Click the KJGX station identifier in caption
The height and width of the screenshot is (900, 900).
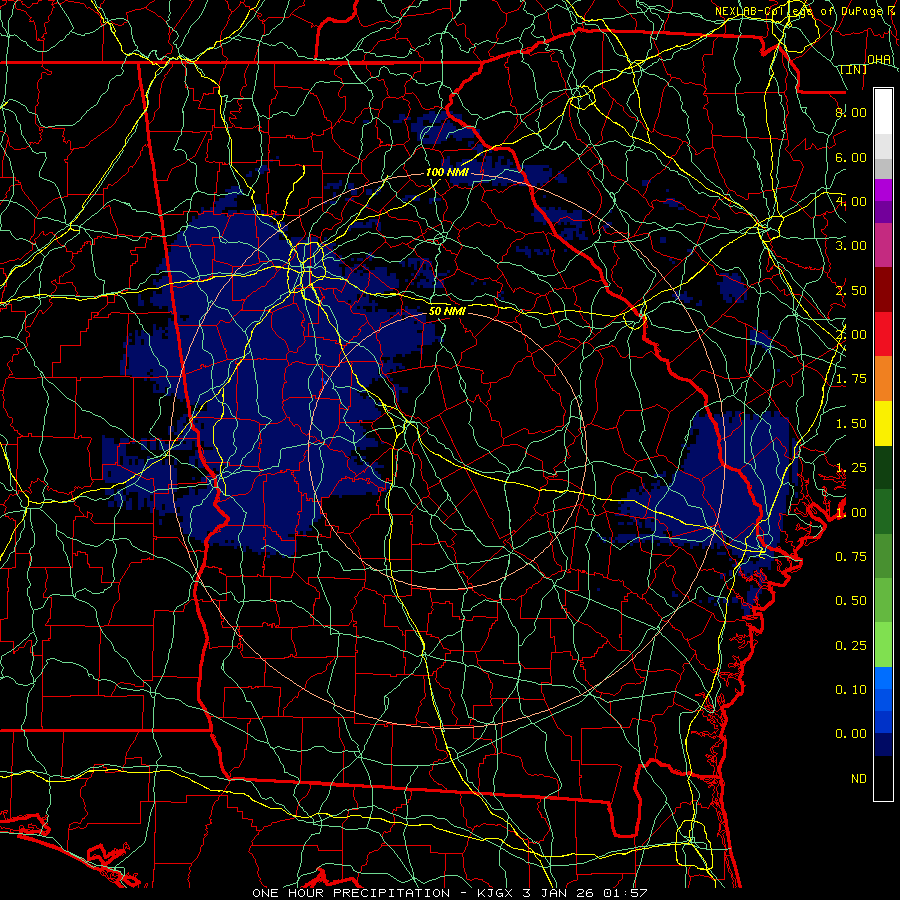point(496,893)
